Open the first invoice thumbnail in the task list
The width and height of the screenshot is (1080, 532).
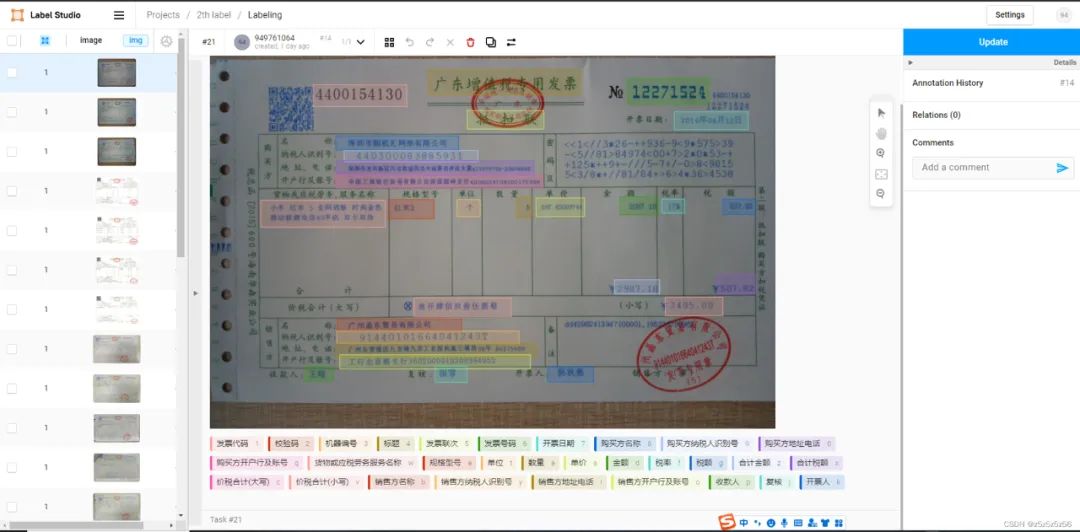point(116,72)
